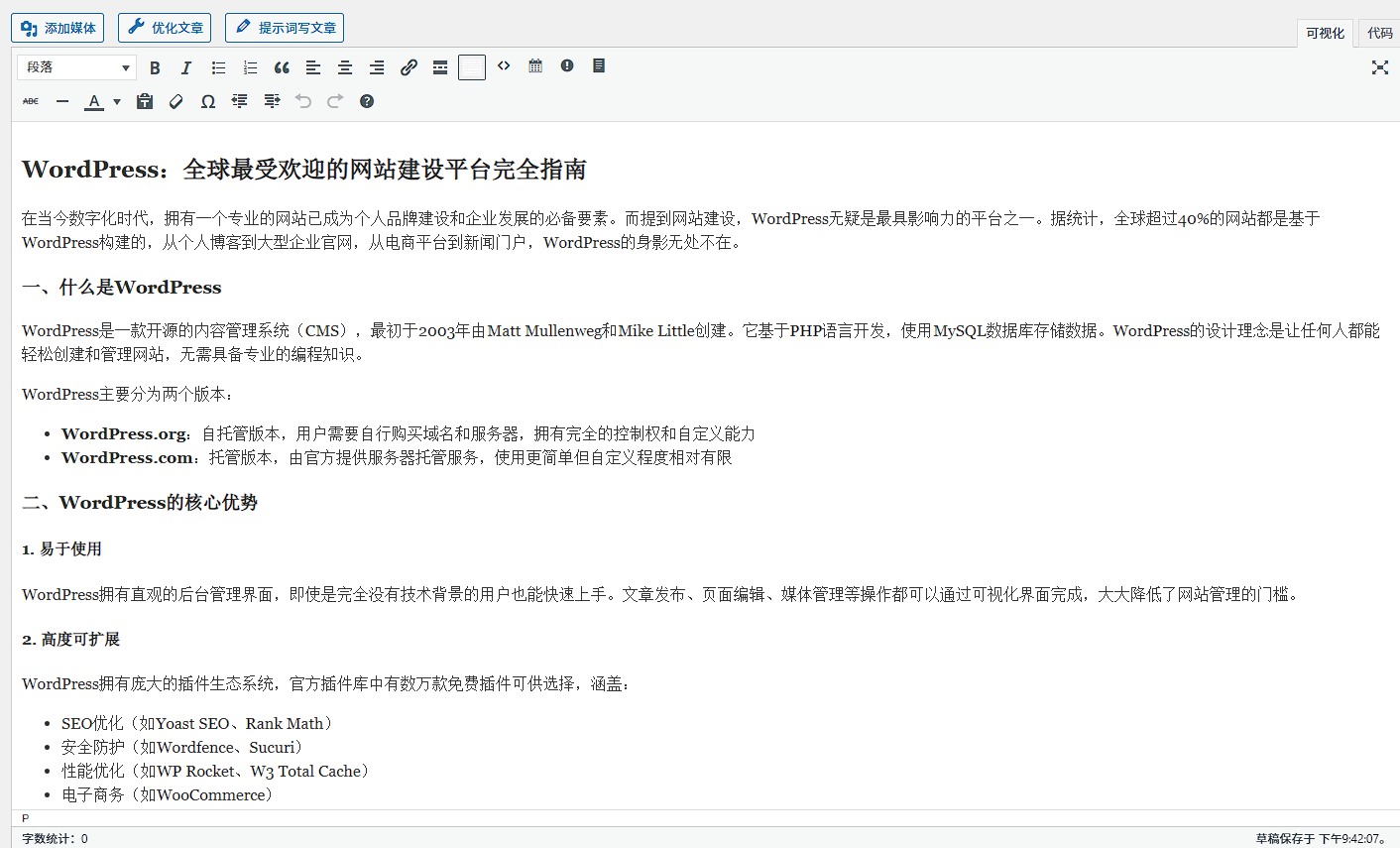Click the insert link icon

pos(408,67)
